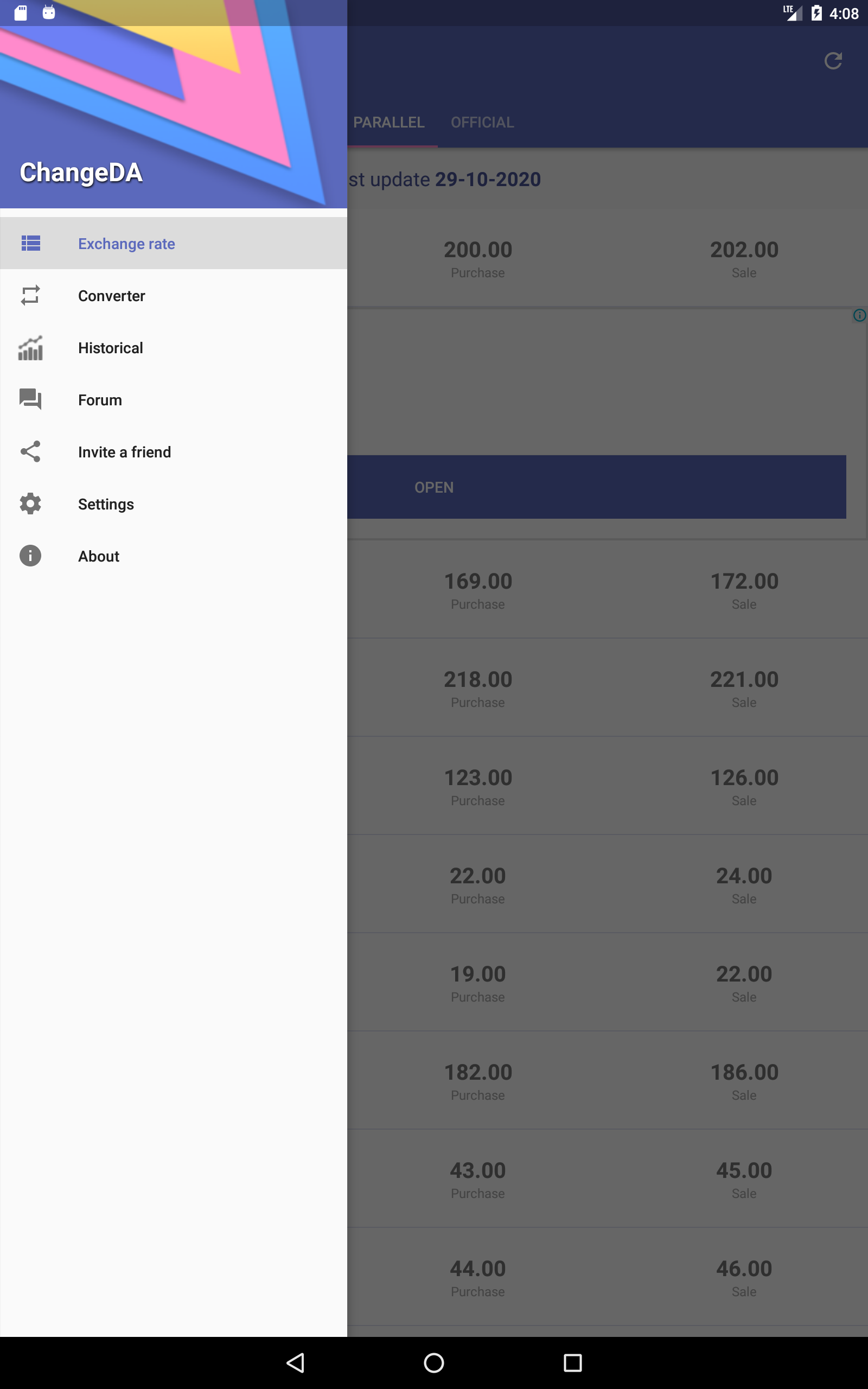The height and width of the screenshot is (1389, 868).
Task: Click the Historical chart icon
Action: pos(30,348)
